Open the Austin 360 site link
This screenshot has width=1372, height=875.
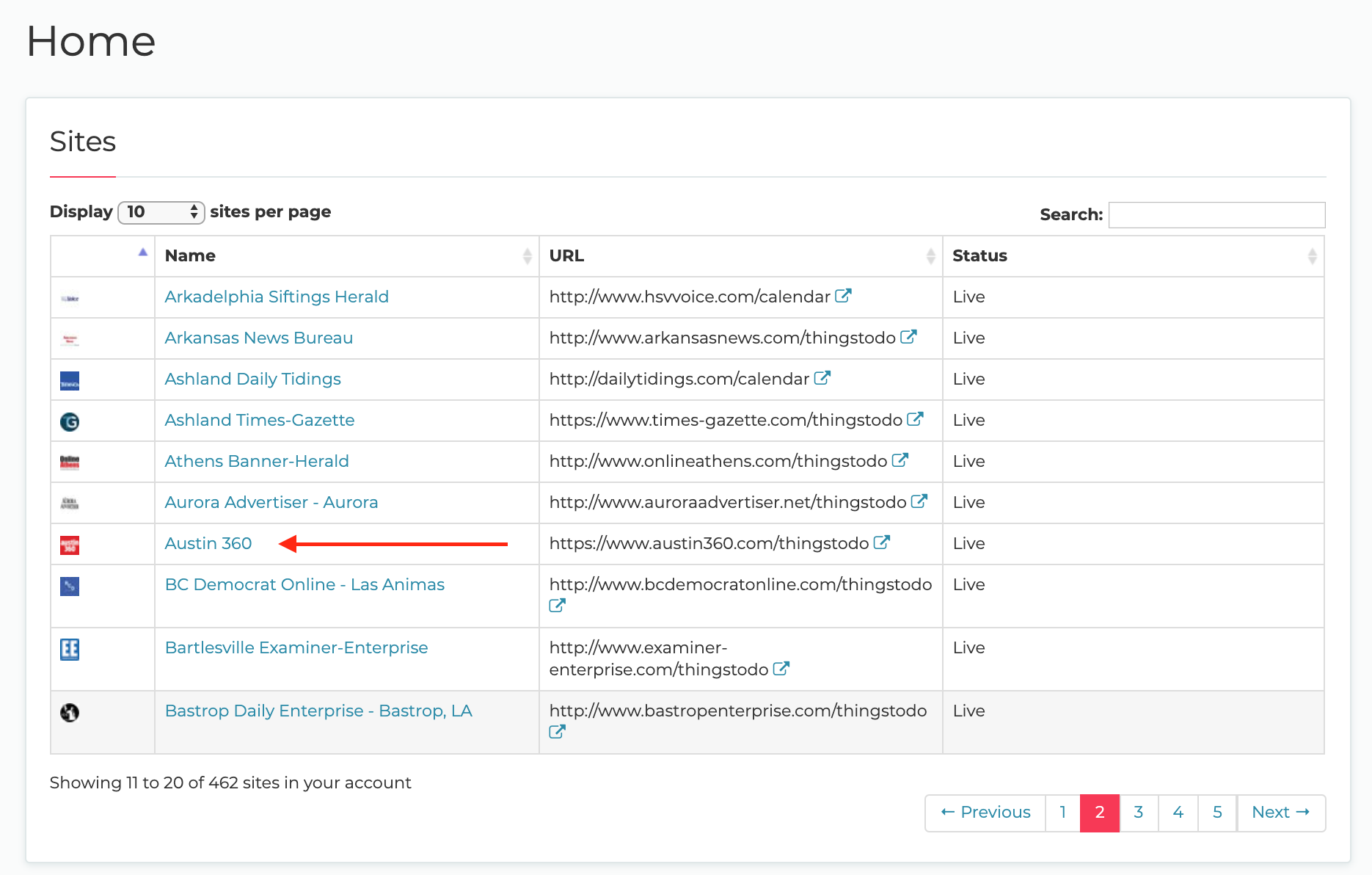[x=208, y=543]
